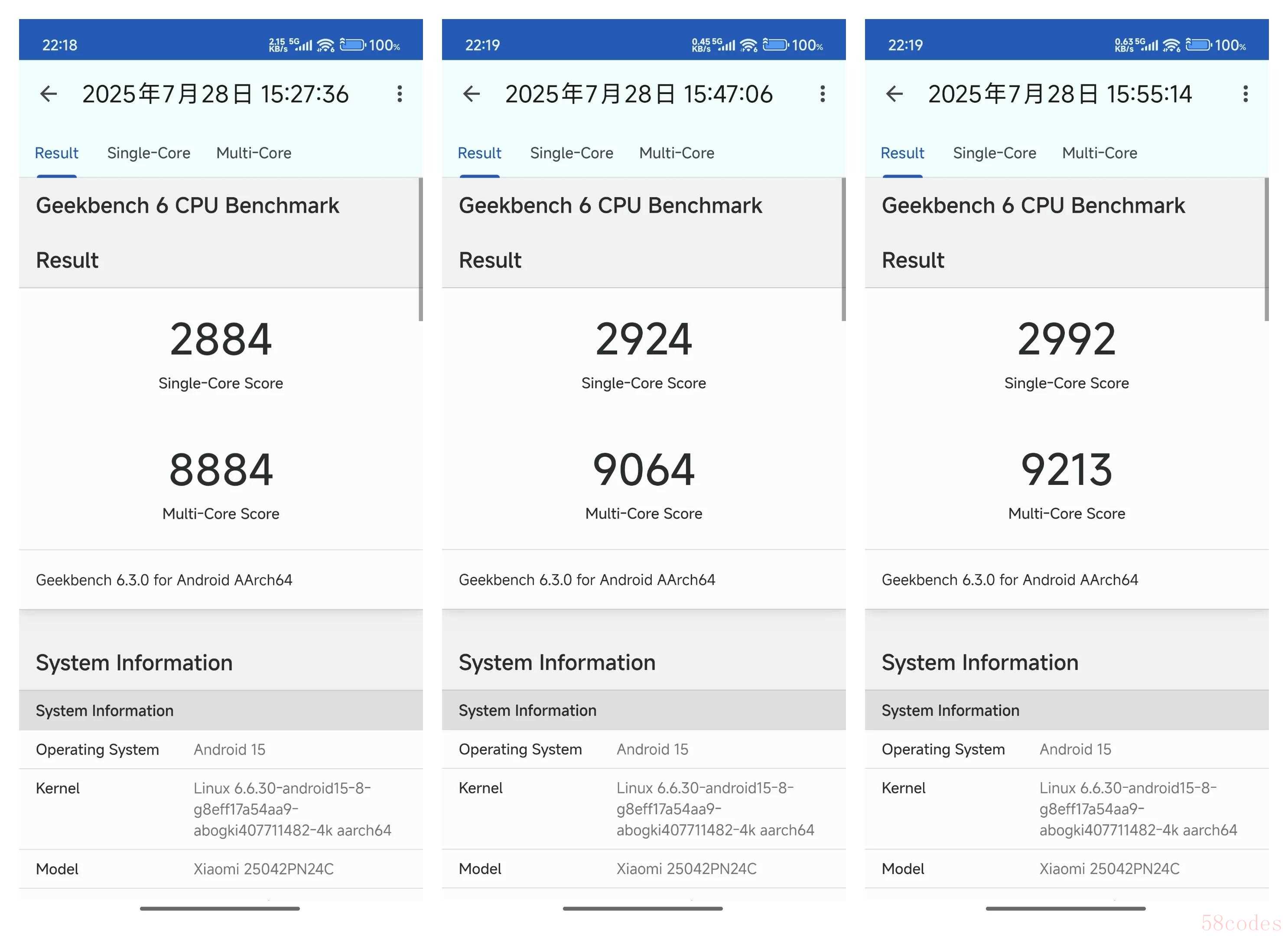Tap Wi-Fi icon beside 0.63 KB/s indicator
This screenshot has height=936, width=1288.
tap(1172, 45)
